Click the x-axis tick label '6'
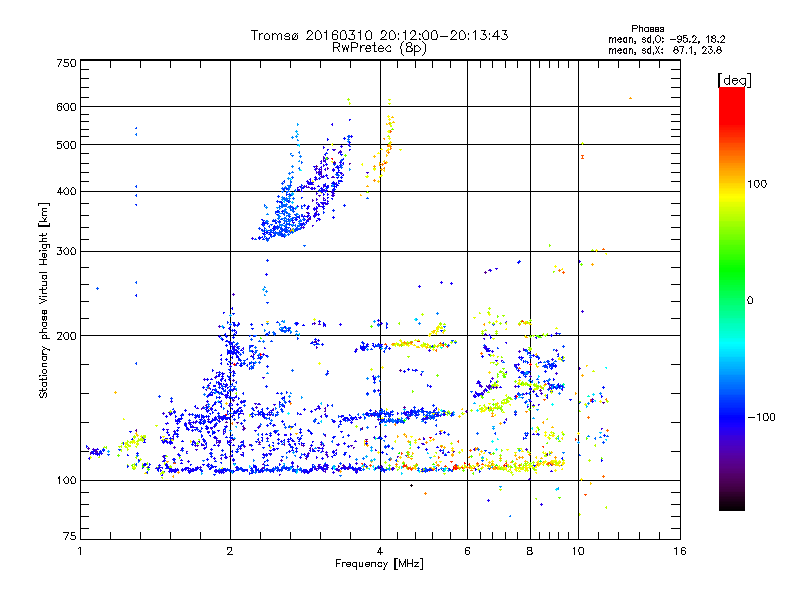Viewport: 800px width, 600px height. pyautogui.click(x=467, y=551)
